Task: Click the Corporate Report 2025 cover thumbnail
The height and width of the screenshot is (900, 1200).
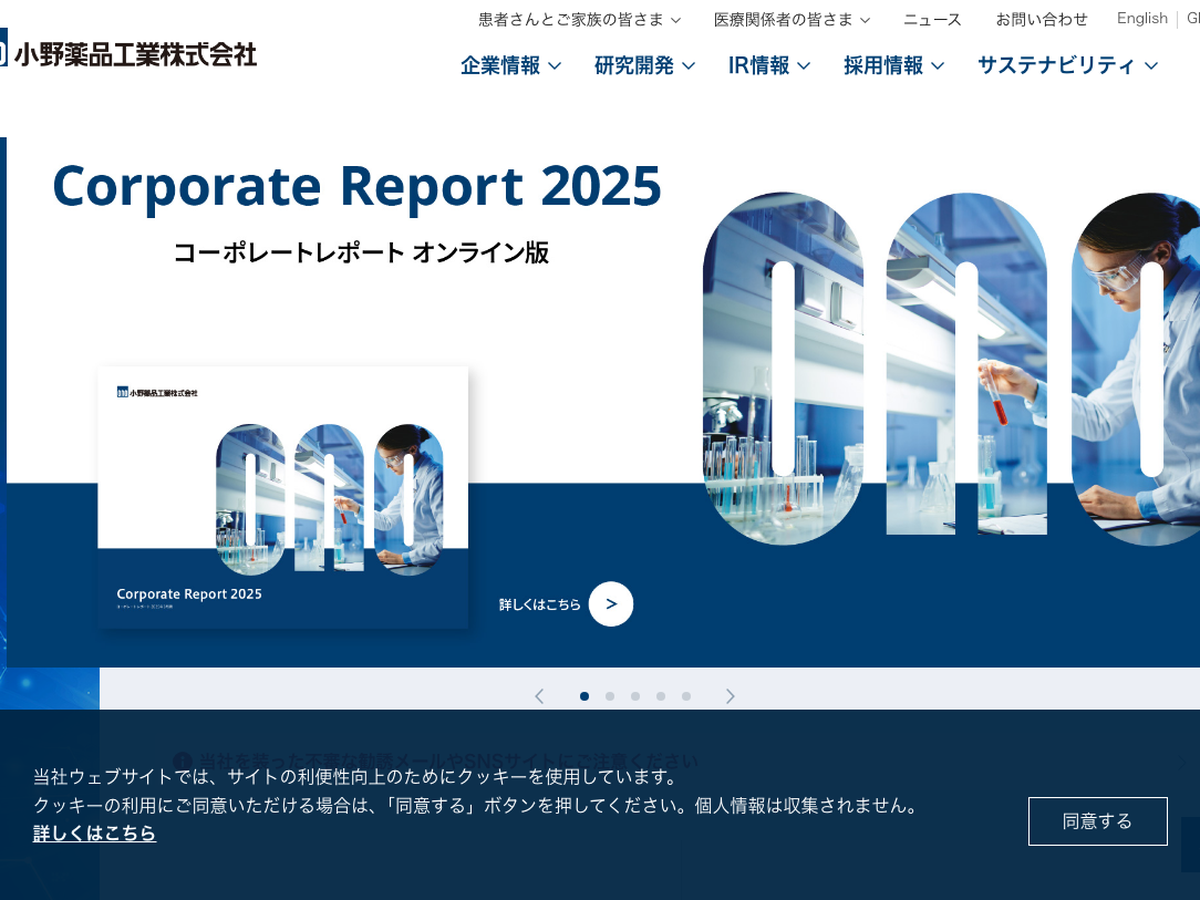Action: (x=282, y=497)
